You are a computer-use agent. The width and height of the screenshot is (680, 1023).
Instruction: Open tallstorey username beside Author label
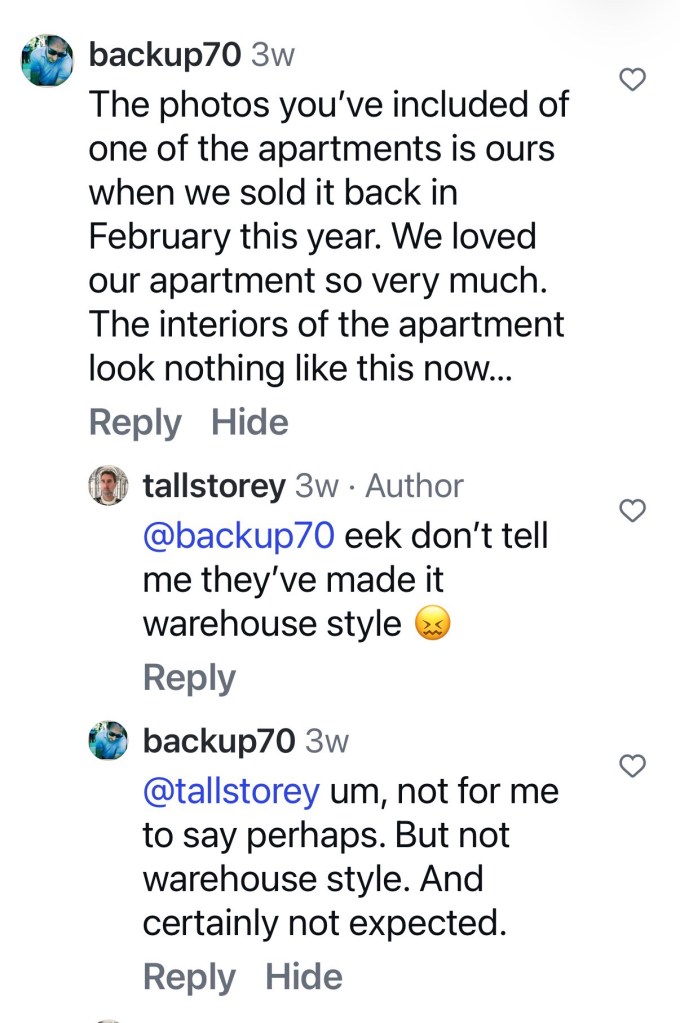[214, 486]
